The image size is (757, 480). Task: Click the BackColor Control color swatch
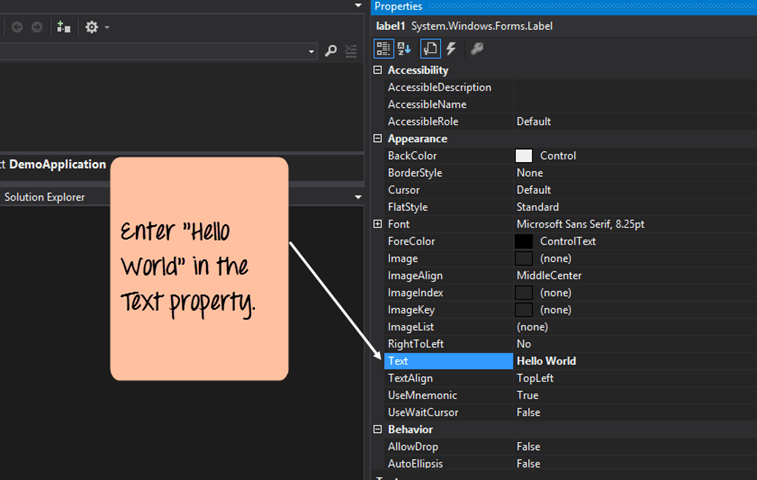pos(524,156)
